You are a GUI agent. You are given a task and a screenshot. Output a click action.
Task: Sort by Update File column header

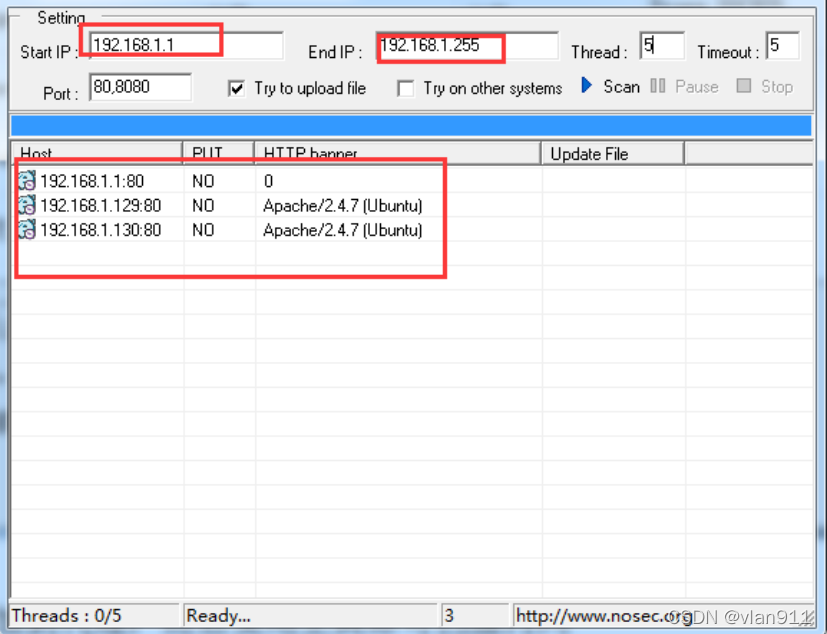tap(613, 153)
